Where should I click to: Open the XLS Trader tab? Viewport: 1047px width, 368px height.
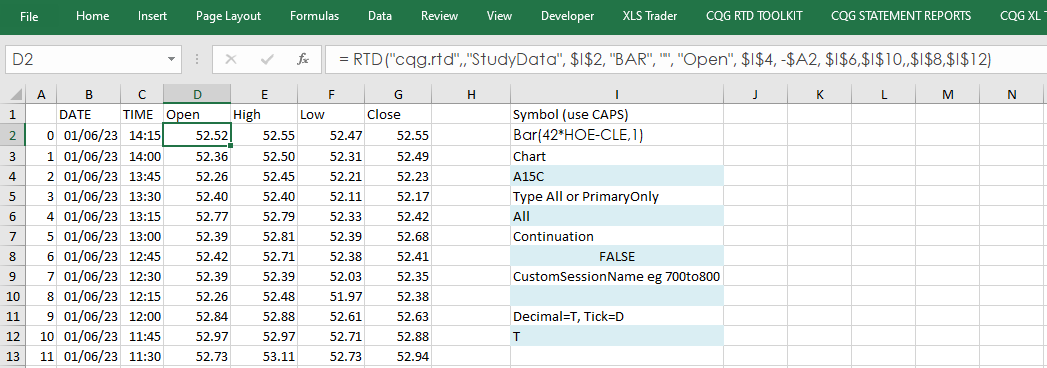[649, 16]
